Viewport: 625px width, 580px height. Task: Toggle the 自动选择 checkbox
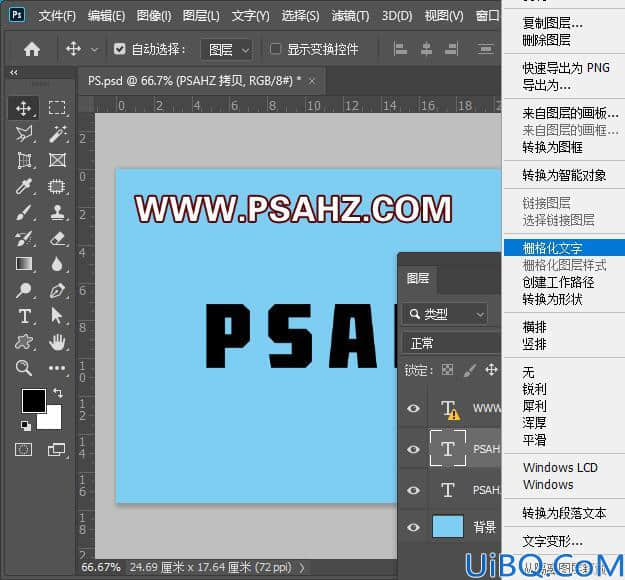pos(120,49)
